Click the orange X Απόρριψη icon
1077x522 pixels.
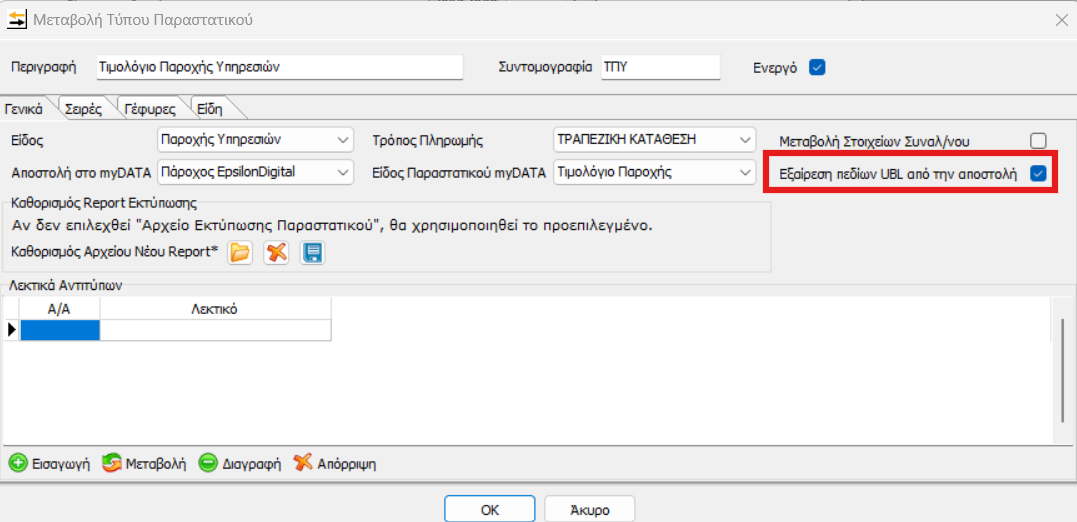(x=303, y=463)
